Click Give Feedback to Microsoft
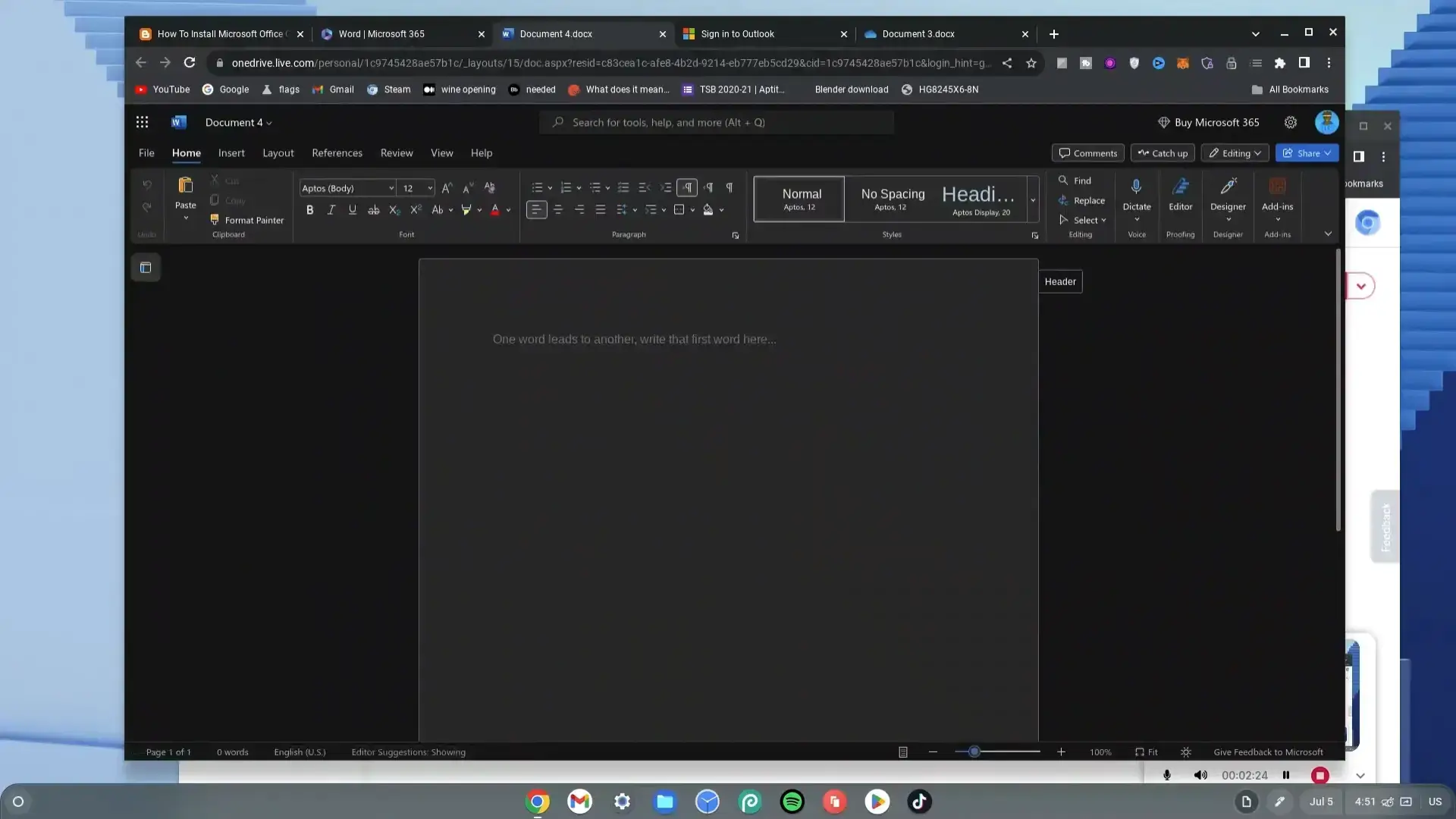Screen dimensions: 1456x819 coord(1268,752)
